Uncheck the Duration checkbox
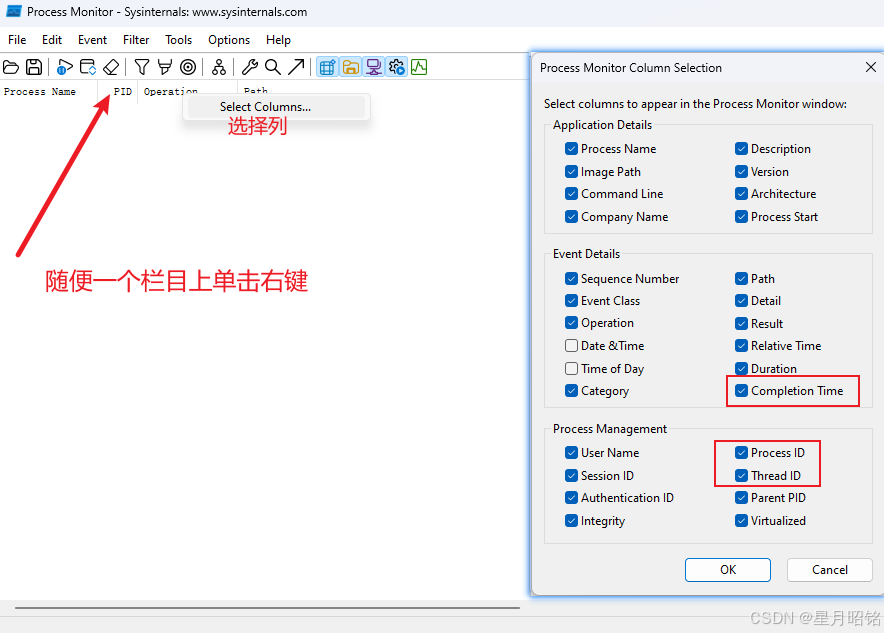884x633 pixels. pyautogui.click(x=741, y=369)
